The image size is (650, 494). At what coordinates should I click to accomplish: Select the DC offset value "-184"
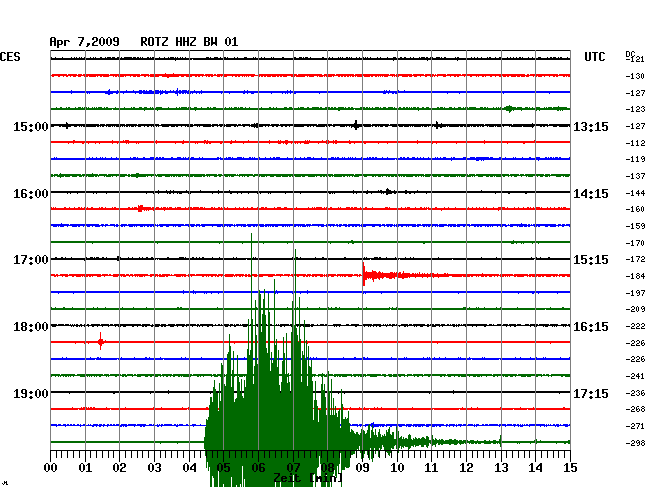point(635,276)
